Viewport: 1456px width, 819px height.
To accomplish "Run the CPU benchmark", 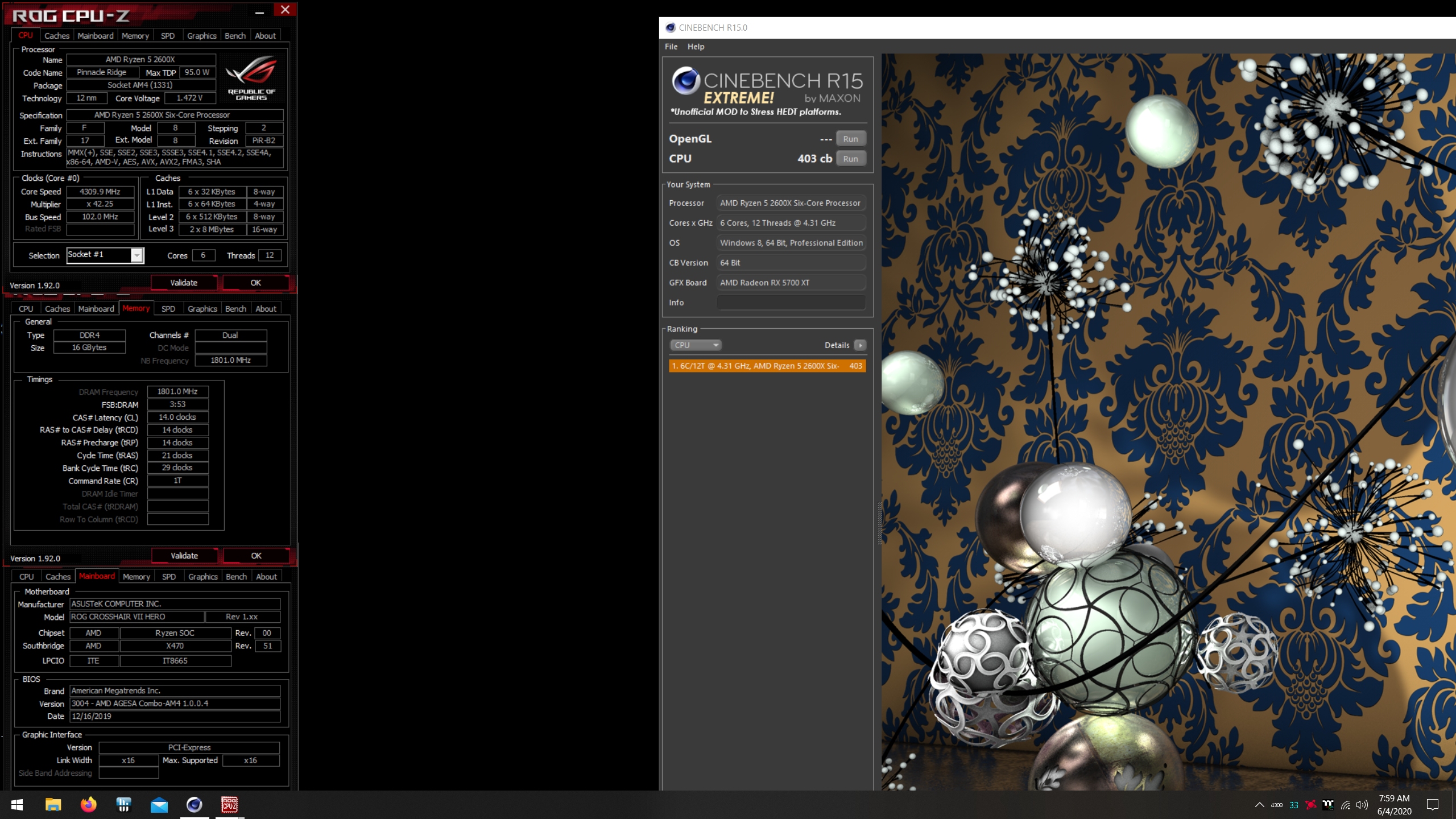I will coord(851,159).
